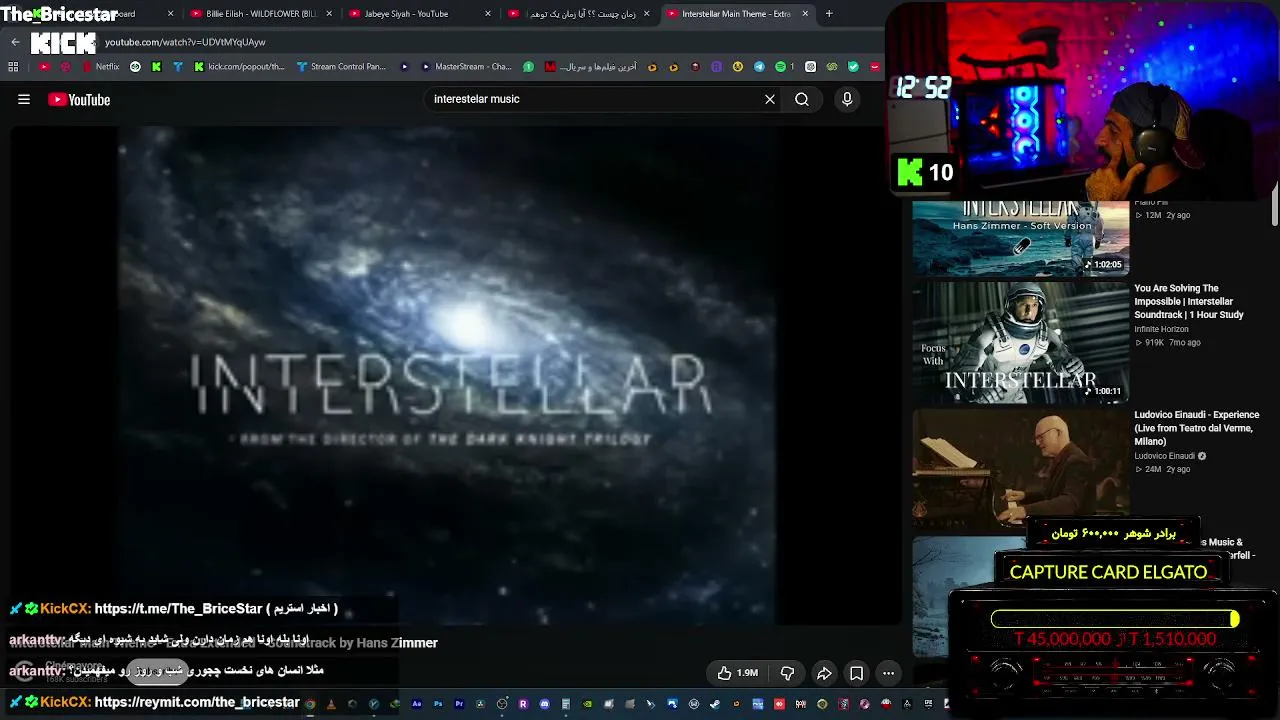Focus the youtube.com address bar
Image resolution: width=1280 pixels, height=720 pixels.
pyautogui.click(x=480, y=42)
